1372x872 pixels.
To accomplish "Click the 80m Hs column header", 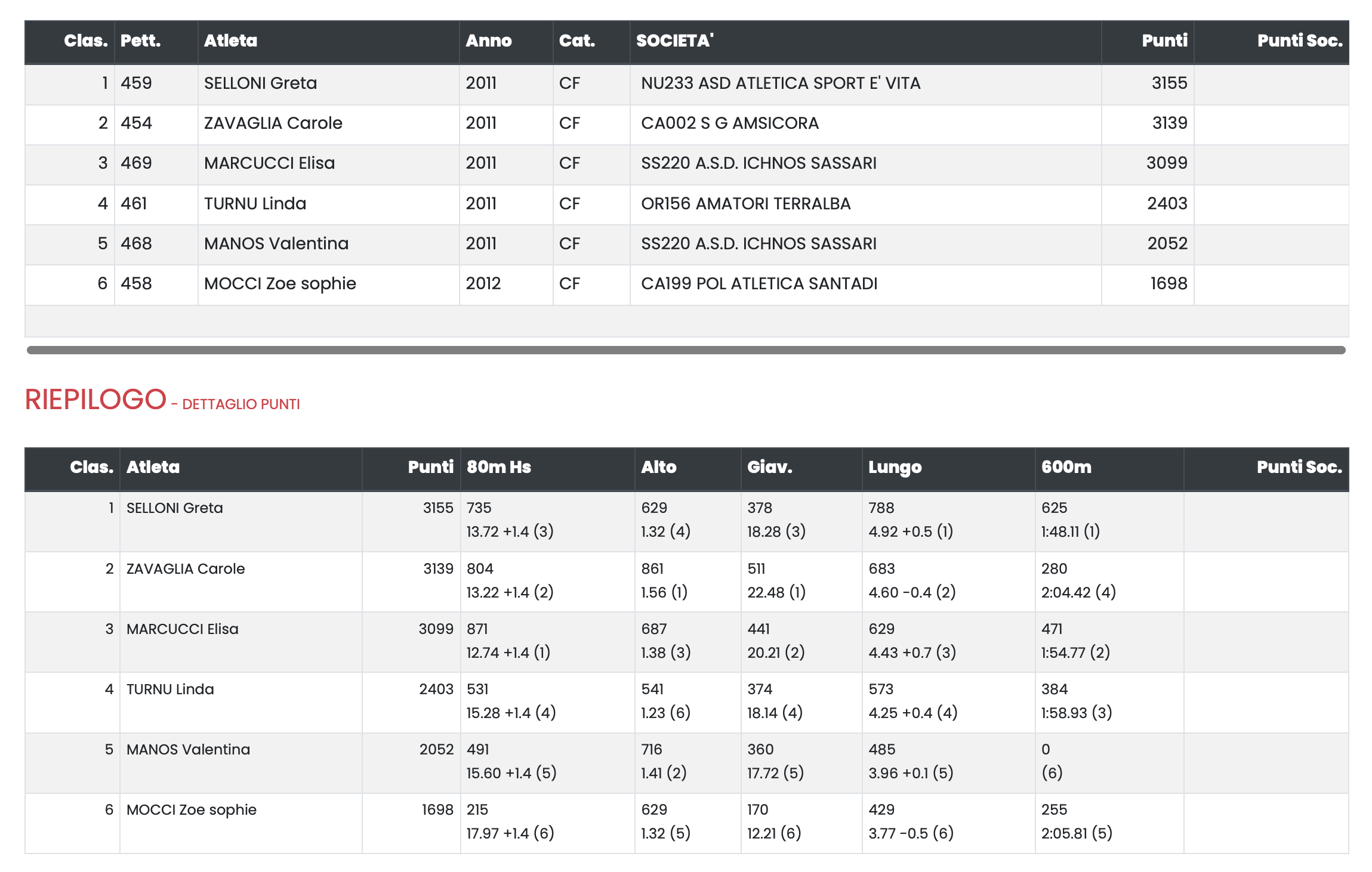I will 499,467.
